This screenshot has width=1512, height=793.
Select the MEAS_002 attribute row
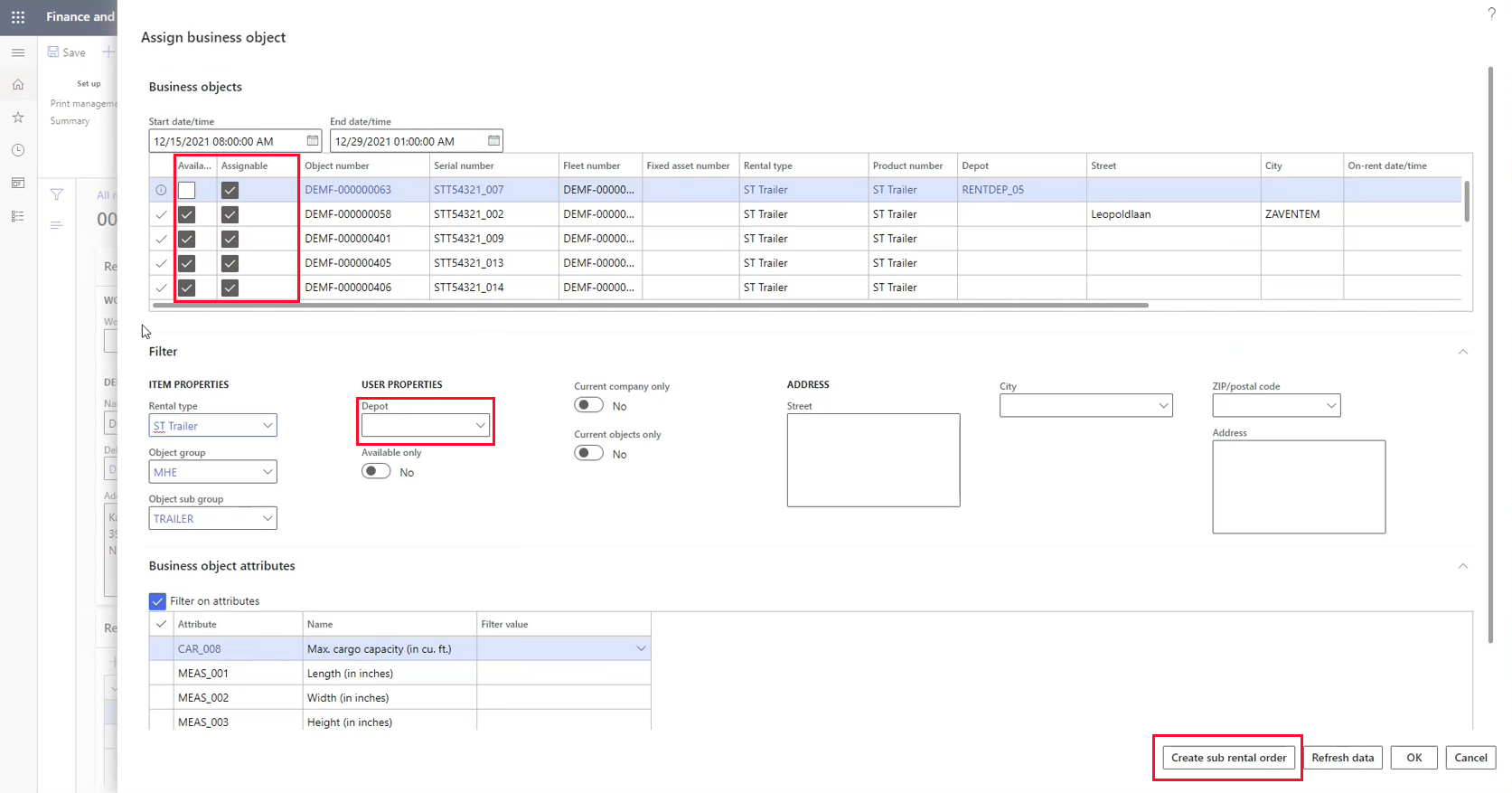(x=399, y=698)
